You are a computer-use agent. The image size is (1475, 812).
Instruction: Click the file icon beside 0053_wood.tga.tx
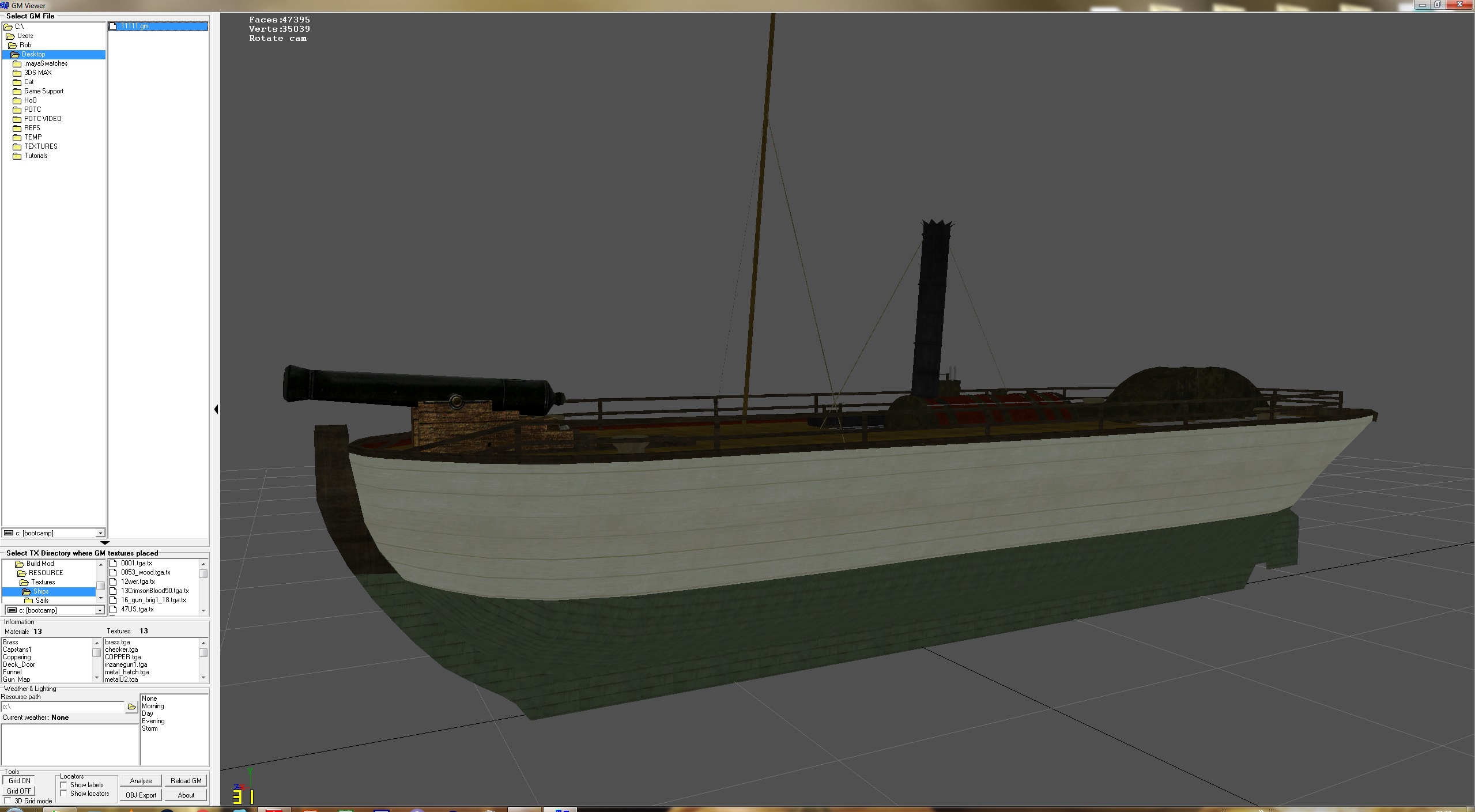coord(113,572)
